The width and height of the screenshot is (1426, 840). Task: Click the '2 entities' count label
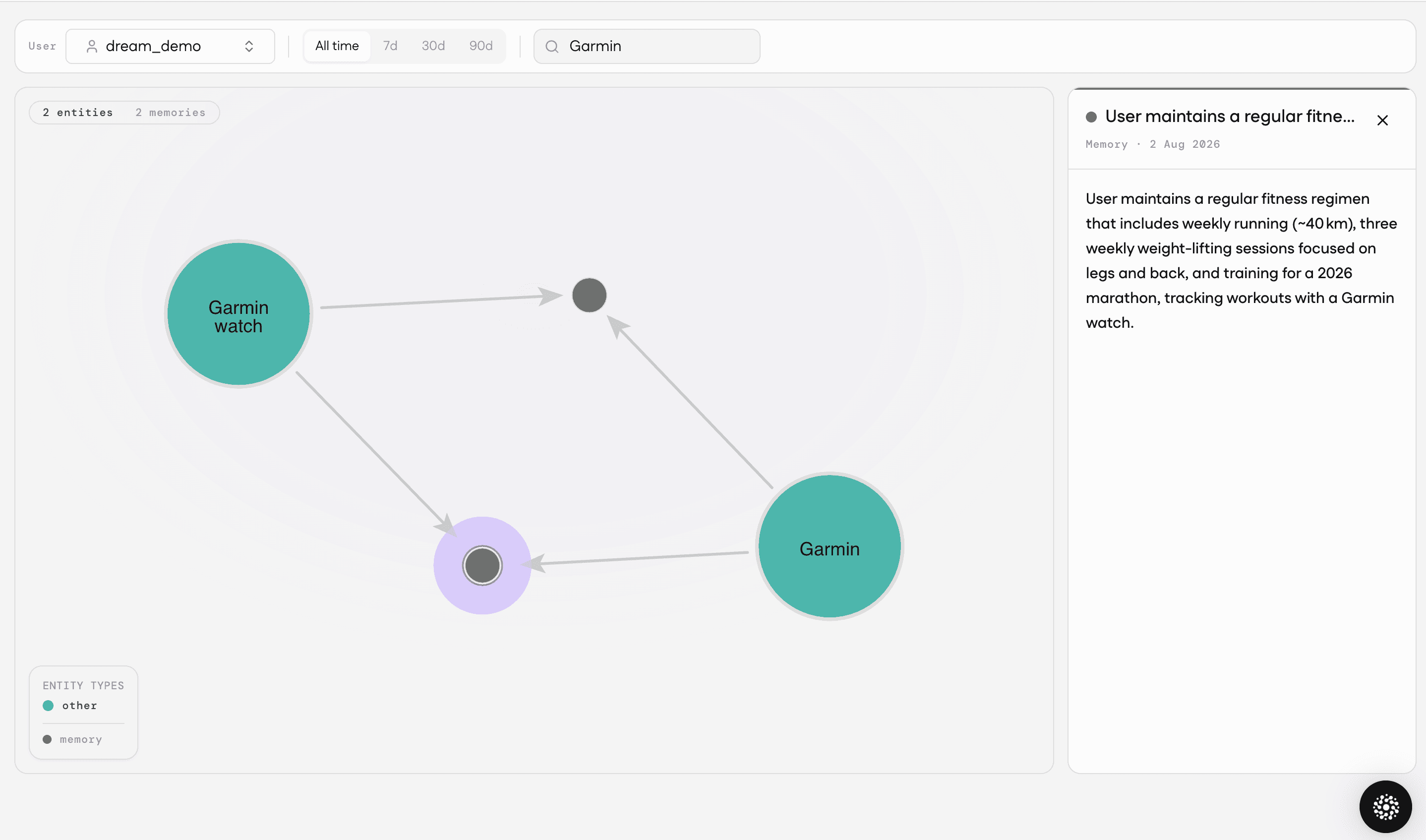click(x=77, y=113)
